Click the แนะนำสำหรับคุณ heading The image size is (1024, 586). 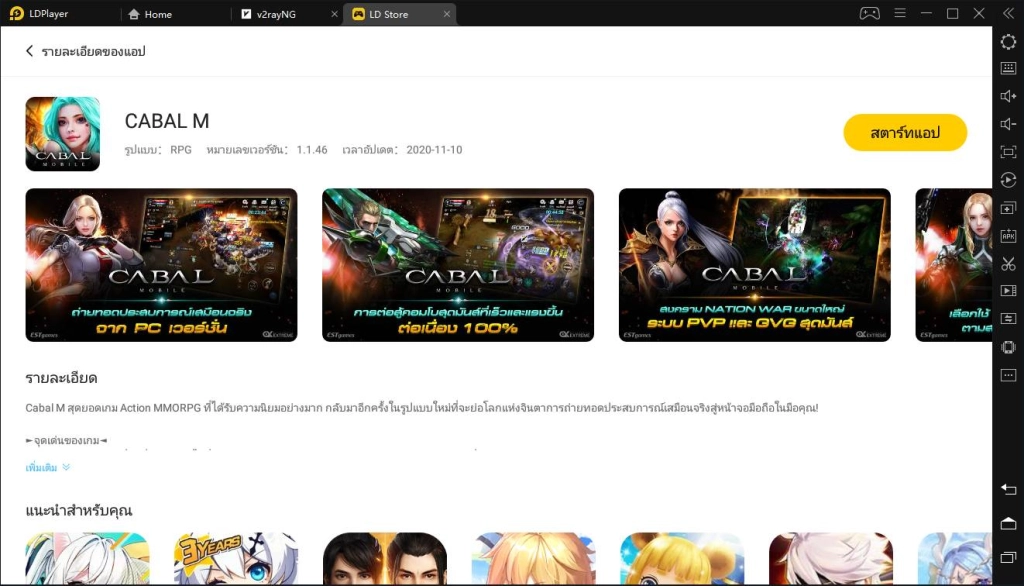click(x=79, y=510)
